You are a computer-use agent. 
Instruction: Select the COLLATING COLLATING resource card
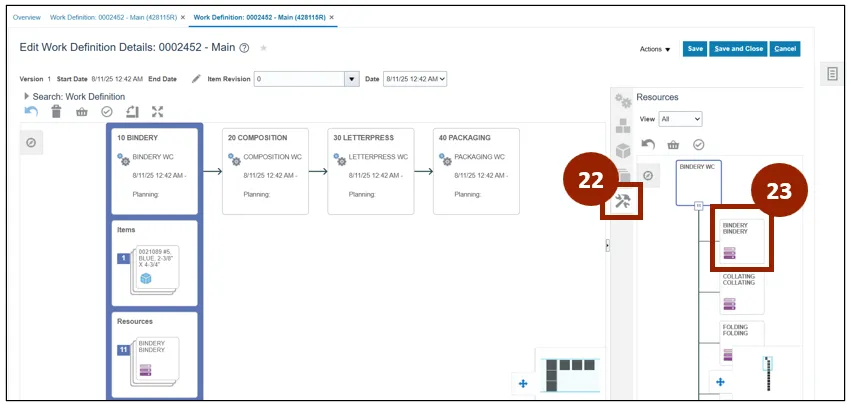(x=742, y=292)
